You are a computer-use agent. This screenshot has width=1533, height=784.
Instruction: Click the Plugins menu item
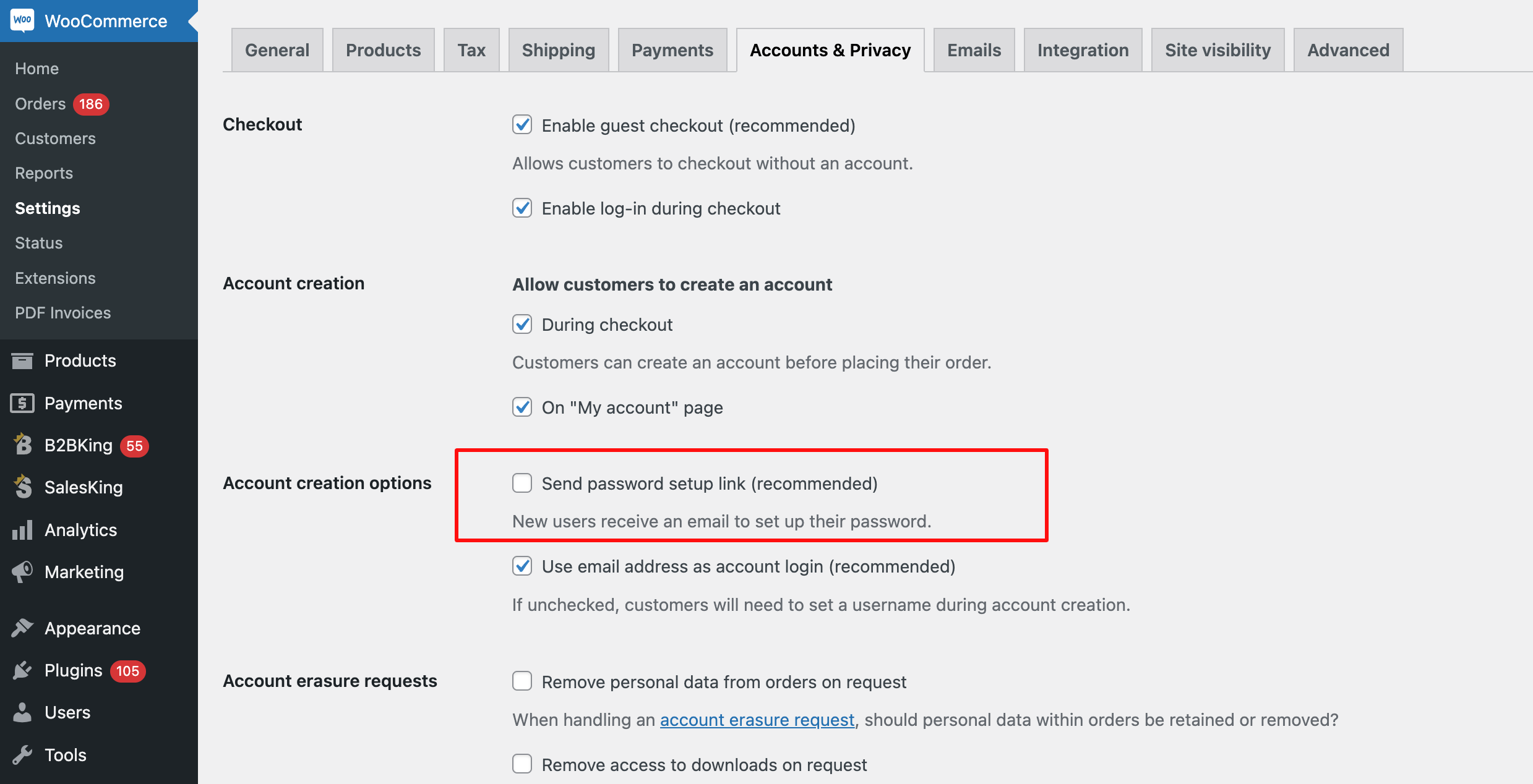click(75, 670)
